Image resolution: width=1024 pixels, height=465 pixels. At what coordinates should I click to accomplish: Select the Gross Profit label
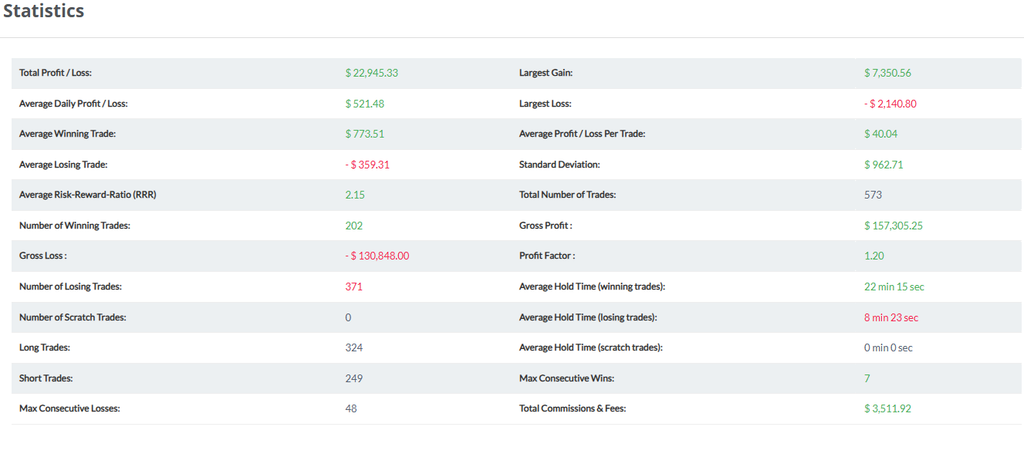tap(546, 226)
